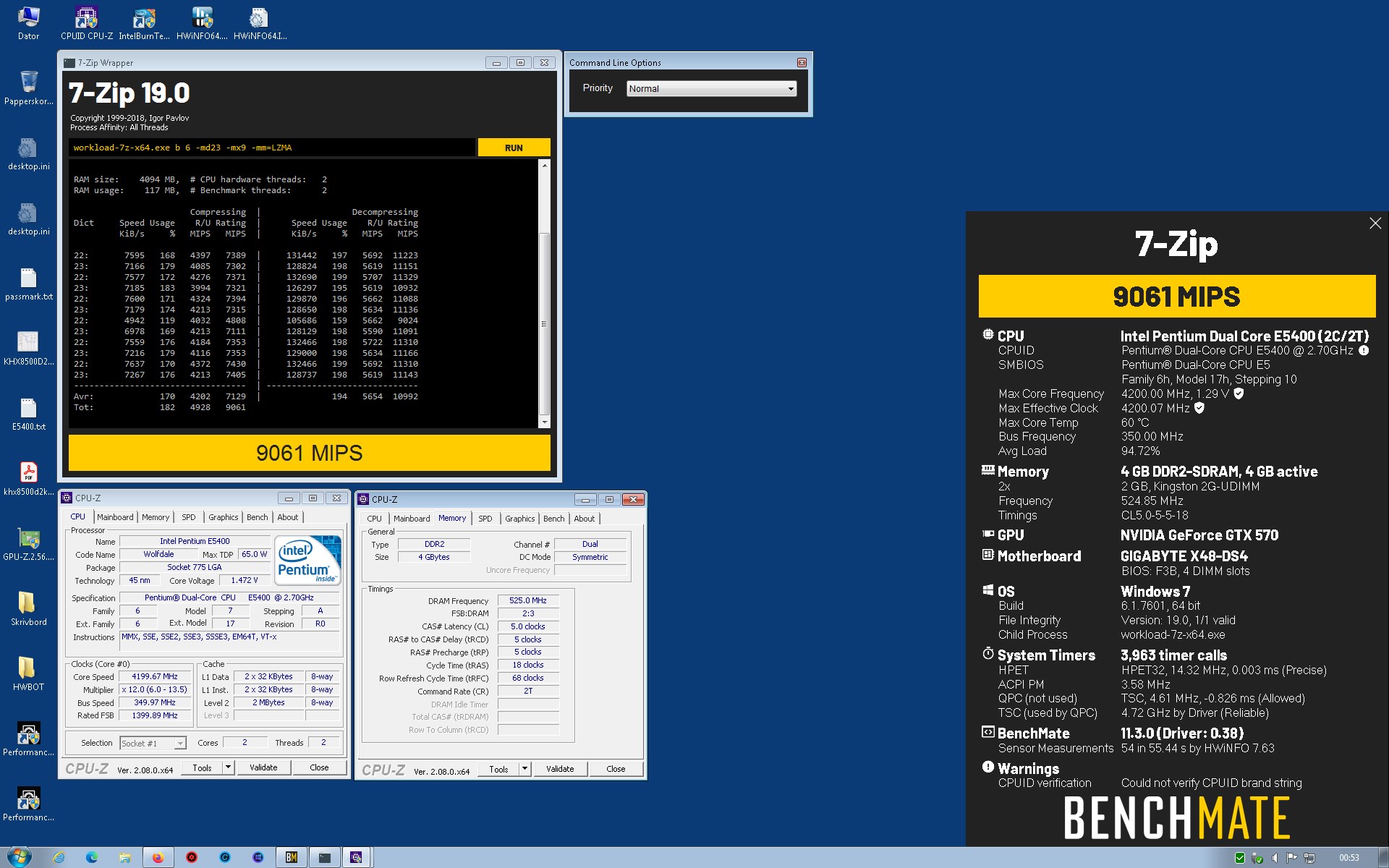Open Tools dropdown arrow in left CPU-Z

click(228, 767)
